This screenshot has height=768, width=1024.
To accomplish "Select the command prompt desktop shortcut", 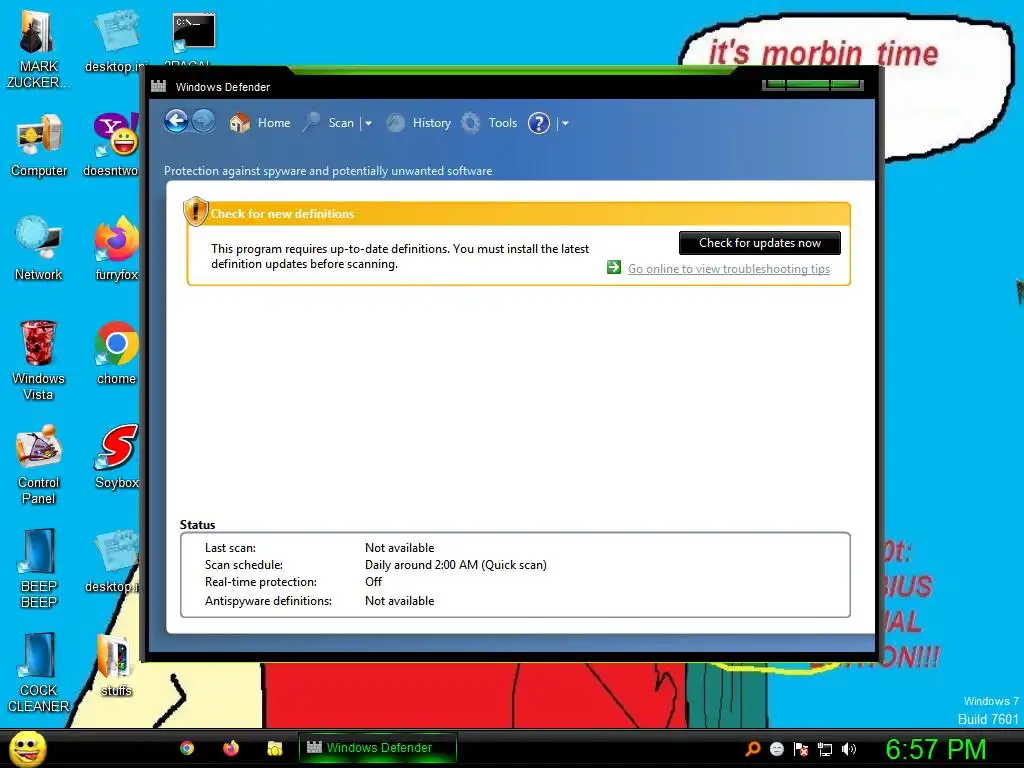I will point(193,33).
